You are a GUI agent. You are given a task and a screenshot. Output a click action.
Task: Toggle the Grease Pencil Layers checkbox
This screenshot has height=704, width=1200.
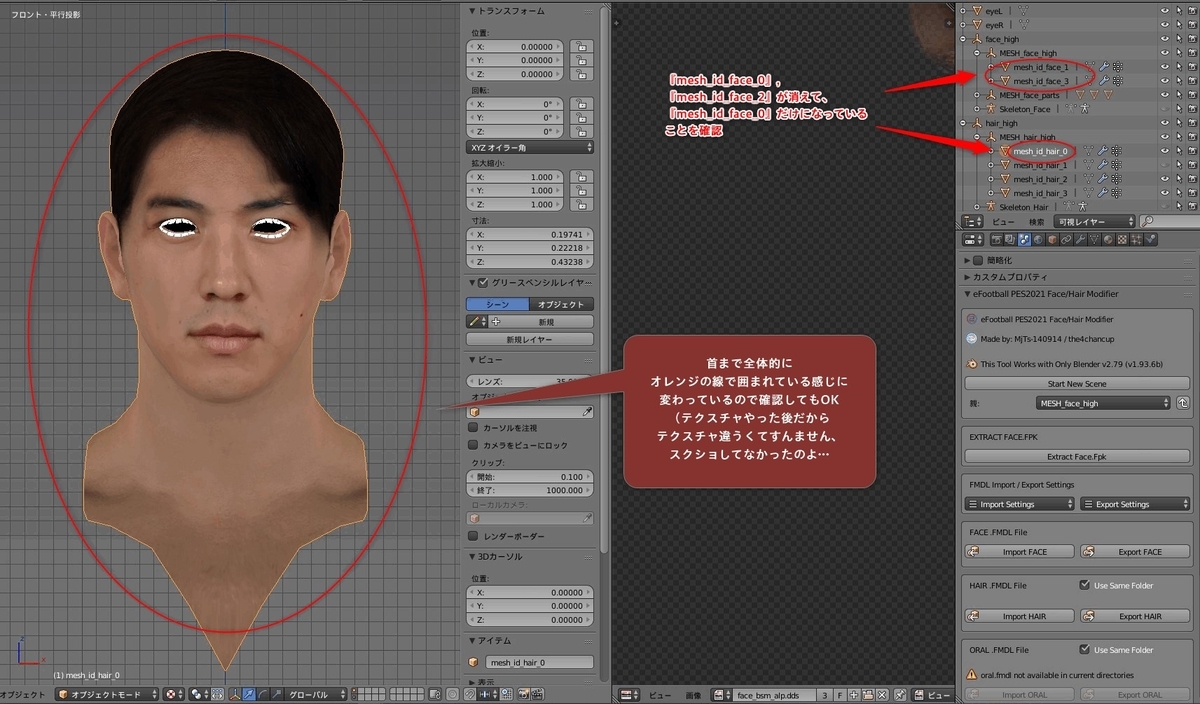484,283
